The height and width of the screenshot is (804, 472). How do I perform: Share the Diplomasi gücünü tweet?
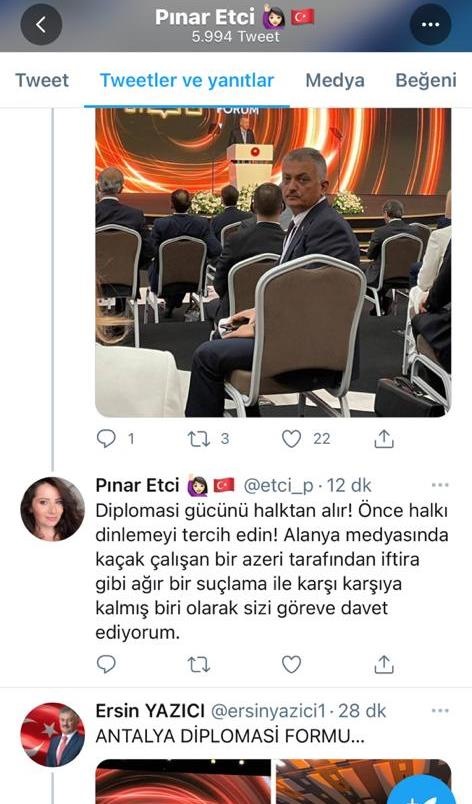pos(384,664)
